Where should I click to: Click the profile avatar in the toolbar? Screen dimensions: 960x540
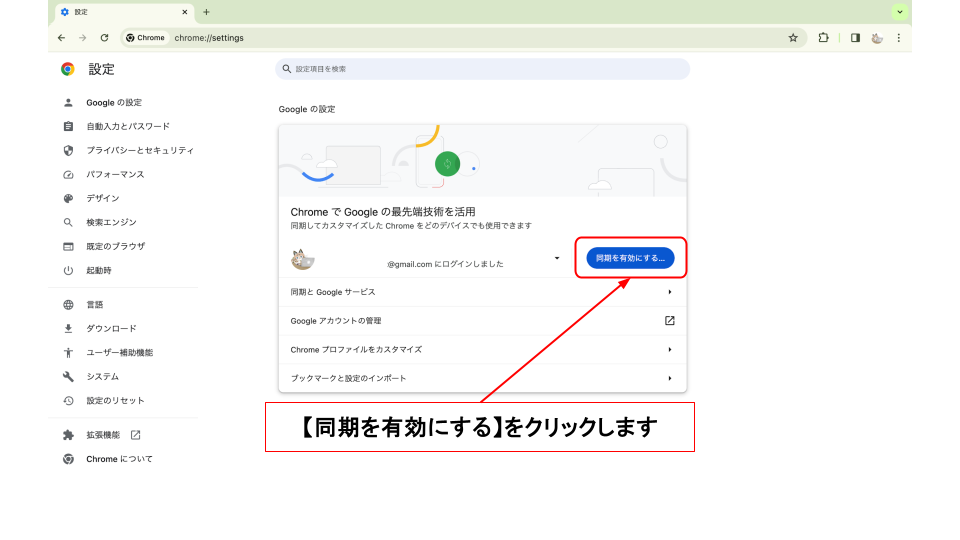(877, 38)
